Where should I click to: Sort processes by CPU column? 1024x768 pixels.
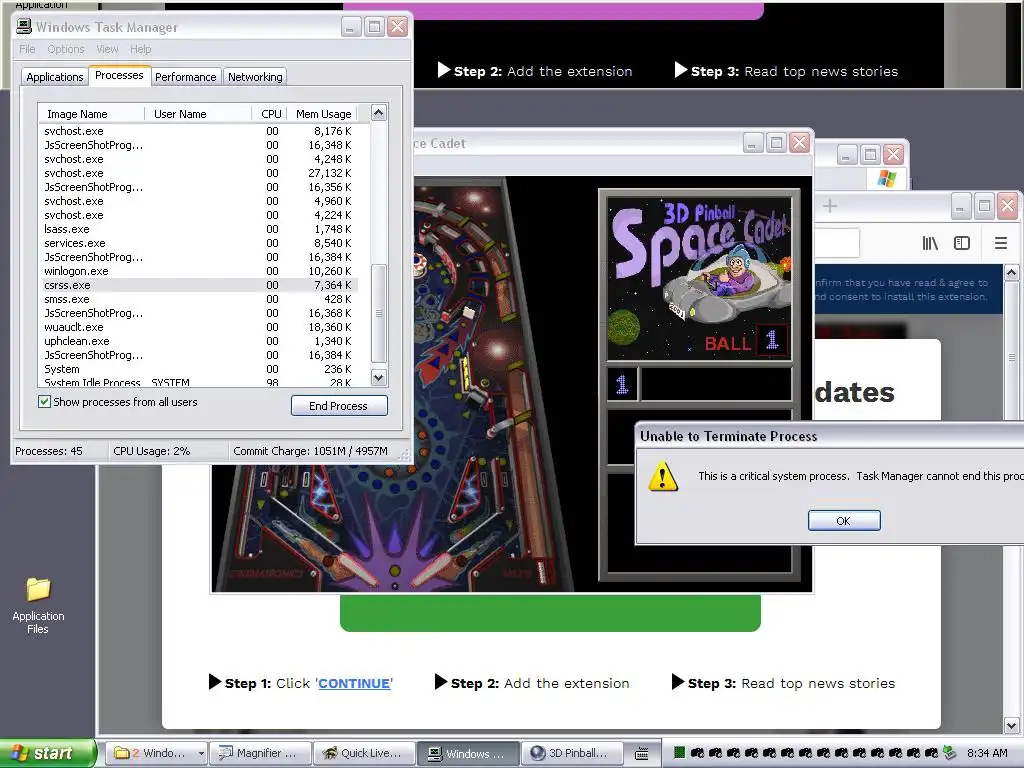coord(268,114)
